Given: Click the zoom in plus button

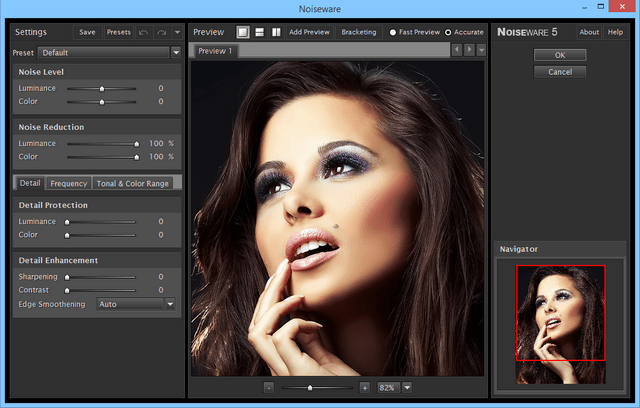Looking at the screenshot, I should point(364,387).
